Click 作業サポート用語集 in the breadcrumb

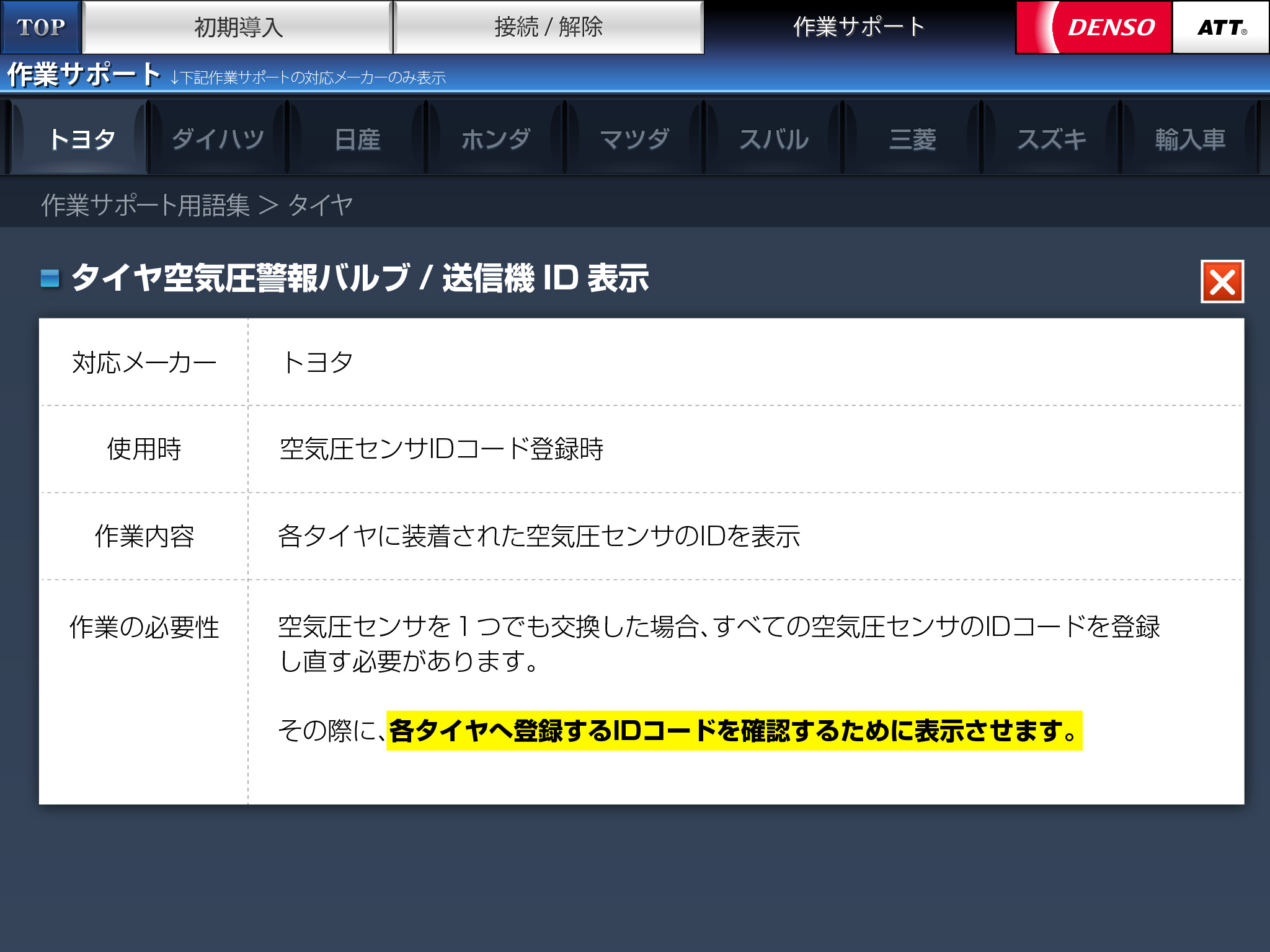click(145, 205)
